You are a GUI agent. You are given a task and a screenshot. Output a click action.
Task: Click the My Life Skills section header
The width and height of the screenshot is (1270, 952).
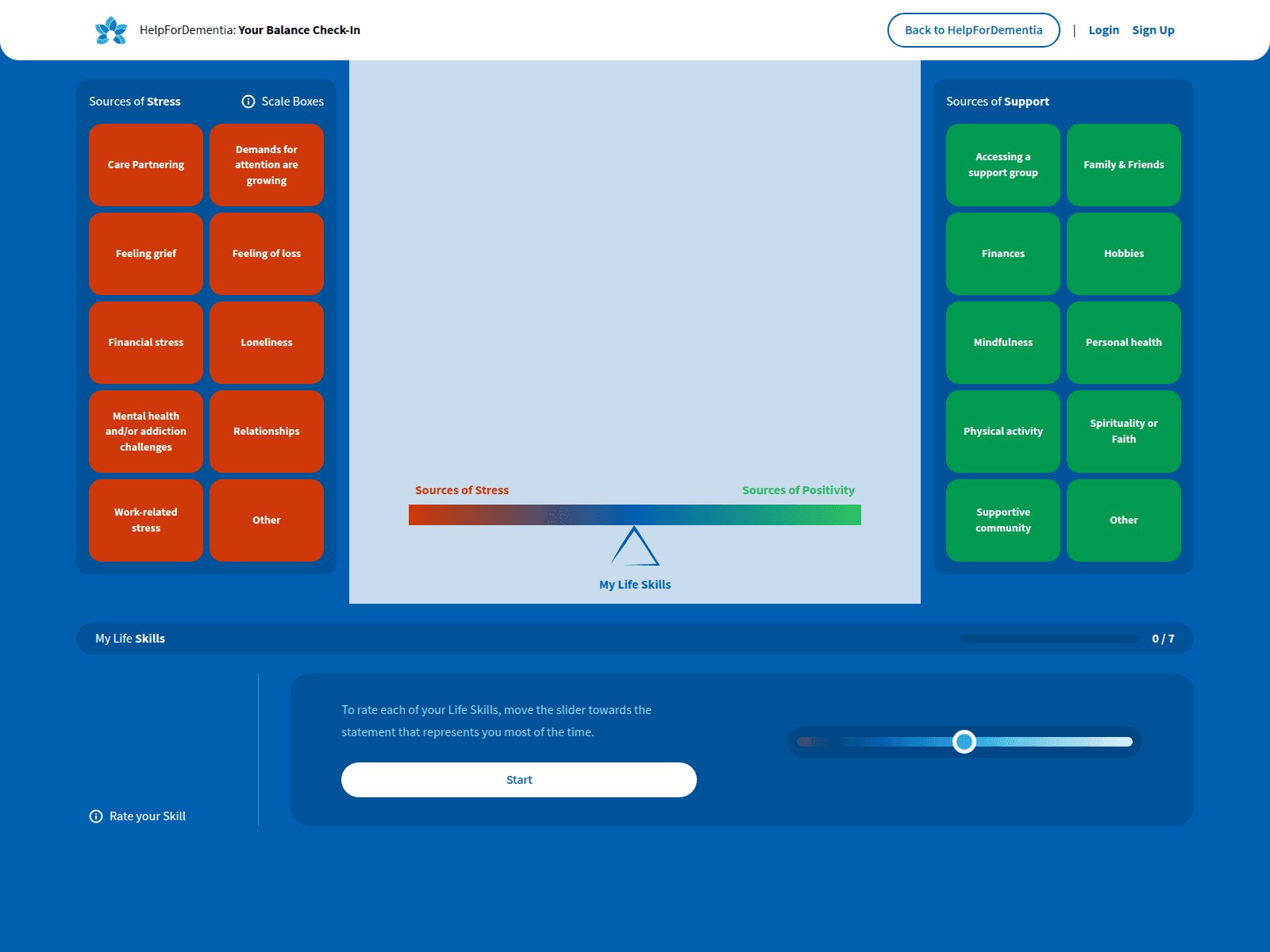[x=130, y=639]
